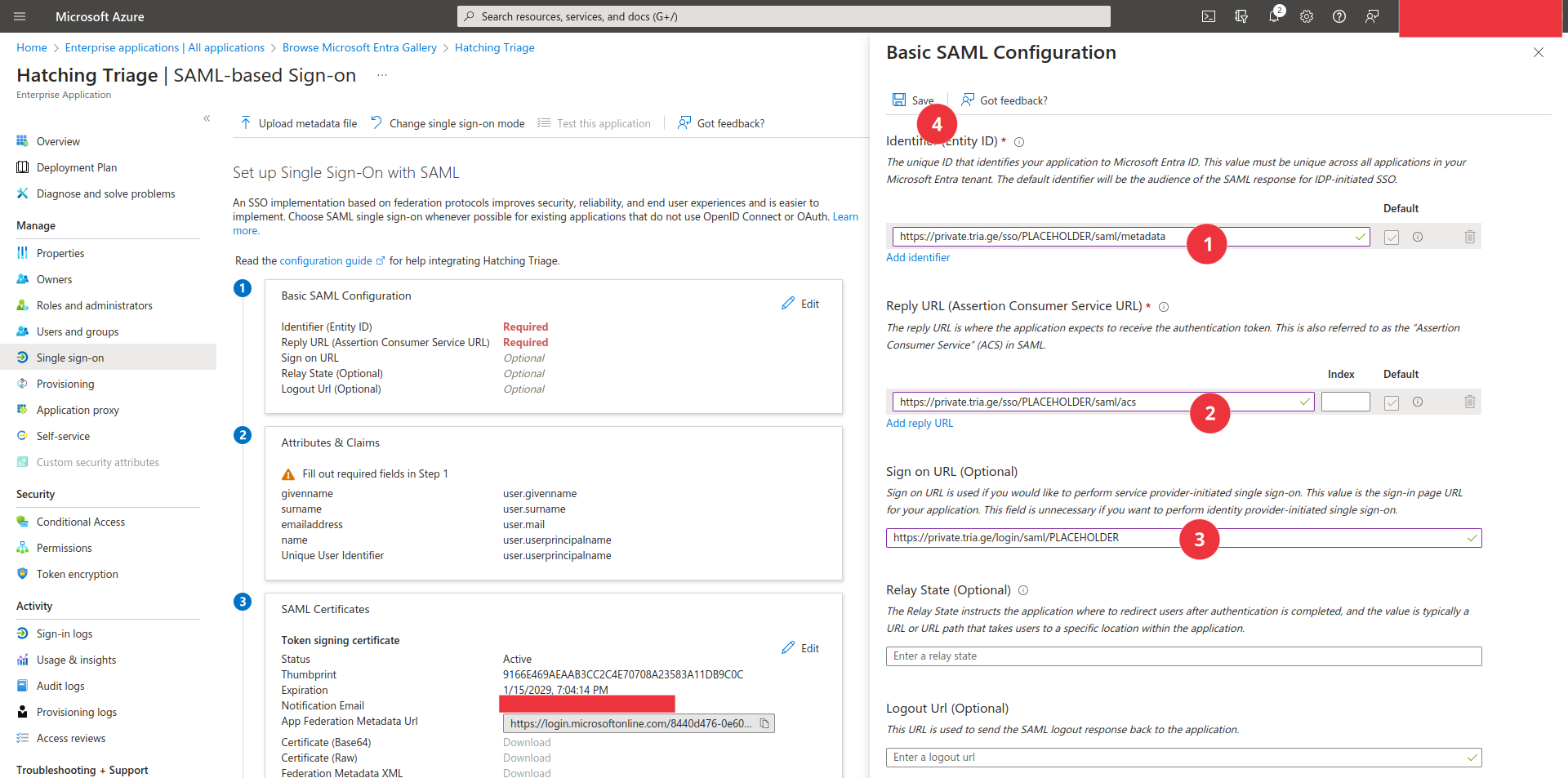Open Cloud Shell from the top bar
The width and height of the screenshot is (1568, 778).
point(1209,16)
